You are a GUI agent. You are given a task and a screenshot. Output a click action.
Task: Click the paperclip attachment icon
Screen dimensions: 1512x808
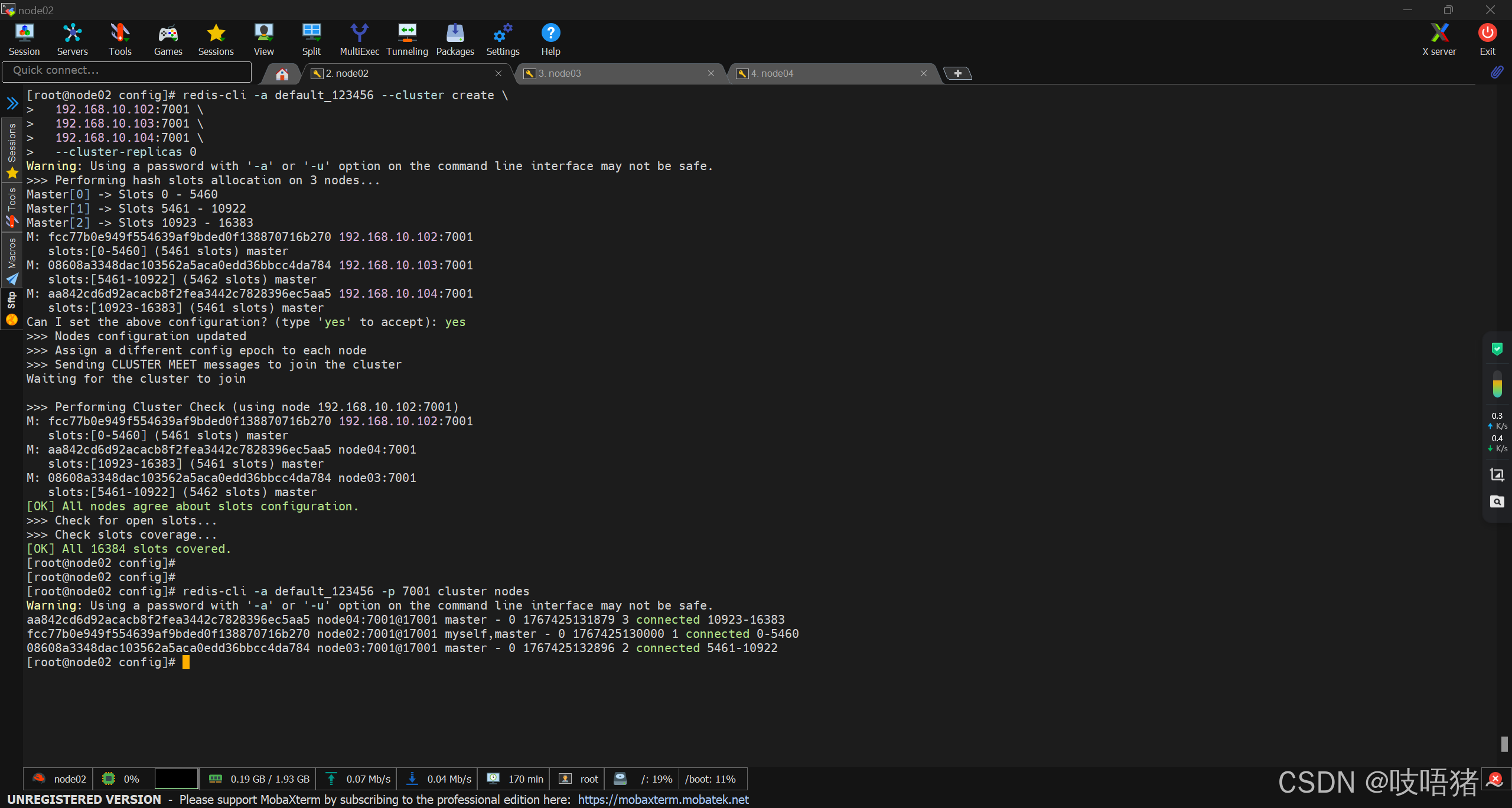1497,72
